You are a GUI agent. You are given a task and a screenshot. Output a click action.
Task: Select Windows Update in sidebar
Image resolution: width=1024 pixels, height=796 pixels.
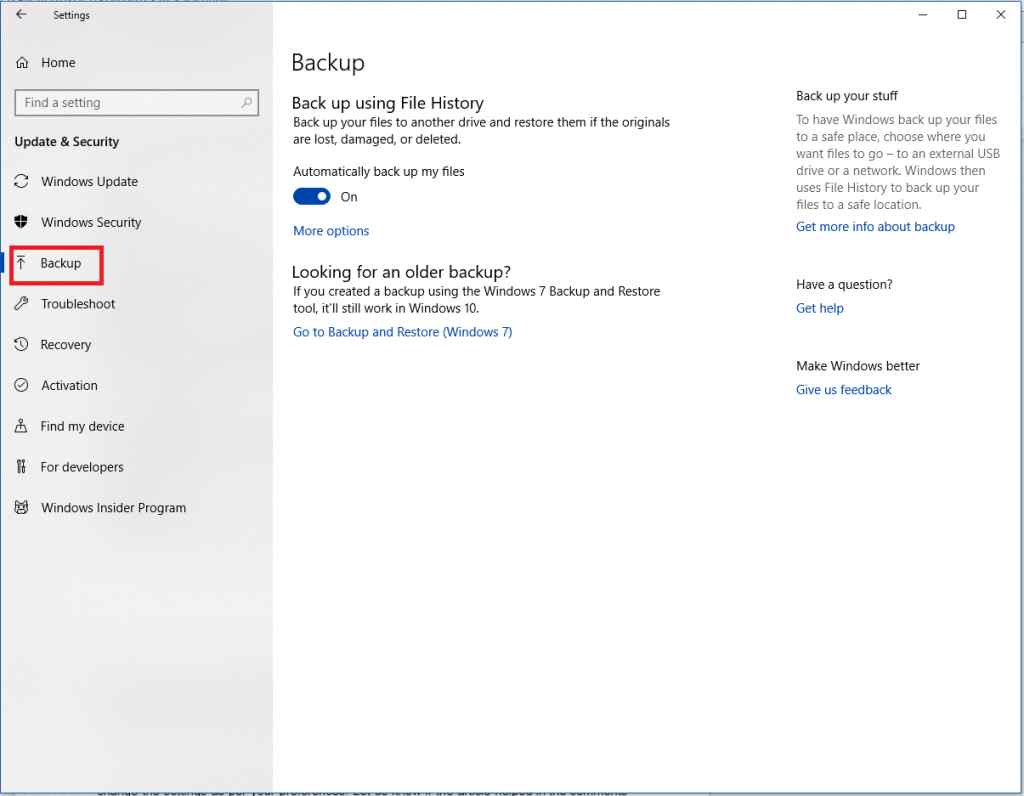[89, 182]
